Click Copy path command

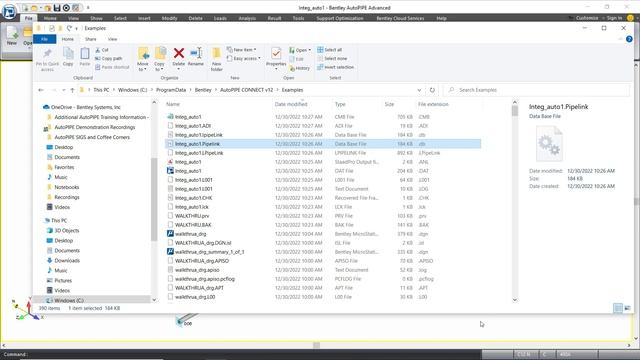point(109,58)
